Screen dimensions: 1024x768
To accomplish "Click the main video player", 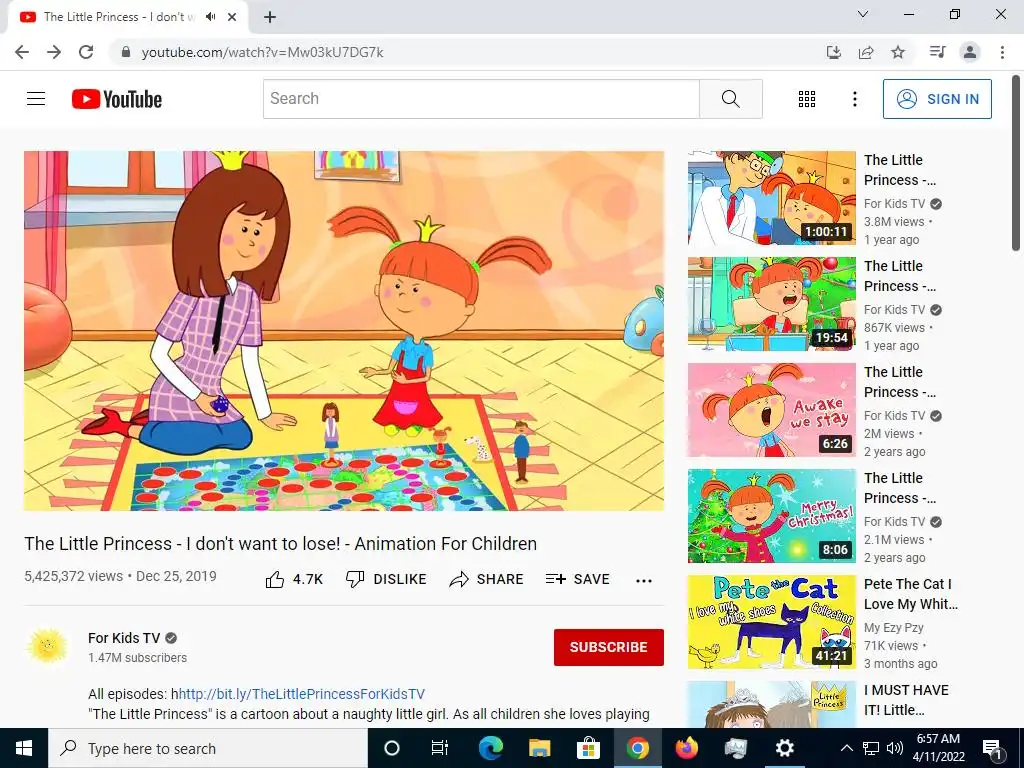I will (x=344, y=330).
